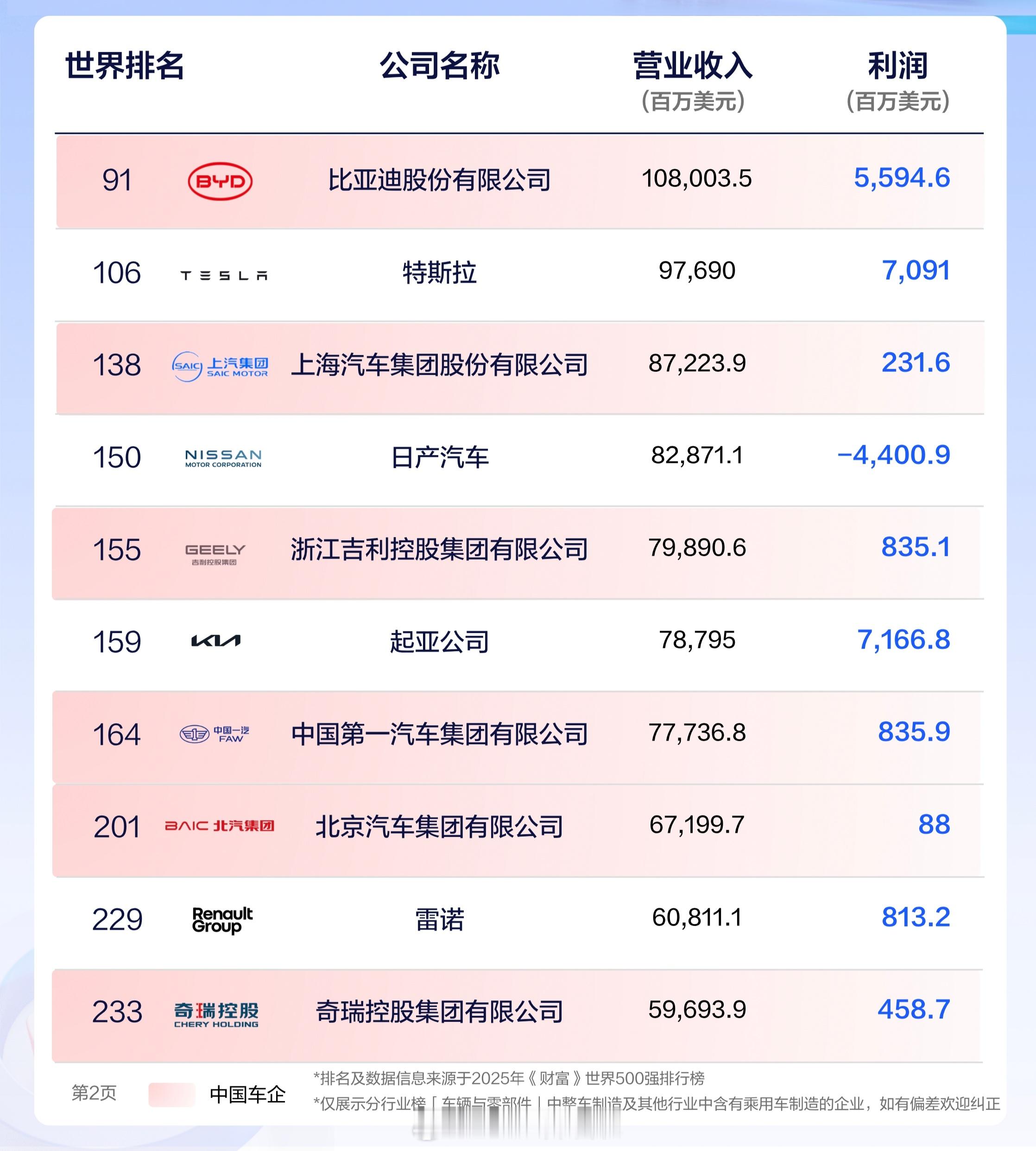This screenshot has width=1036, height=1151.
Task: Click the Tesla logo
Action: (224, 276)
